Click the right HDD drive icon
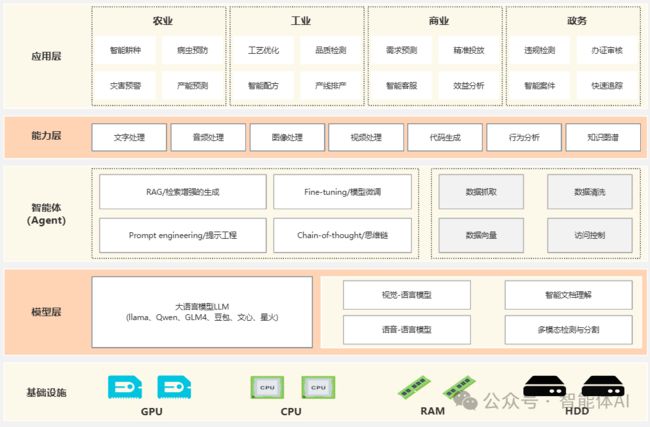Image resolution: width=650 pixels, height=427 pixels. point(603,387)
